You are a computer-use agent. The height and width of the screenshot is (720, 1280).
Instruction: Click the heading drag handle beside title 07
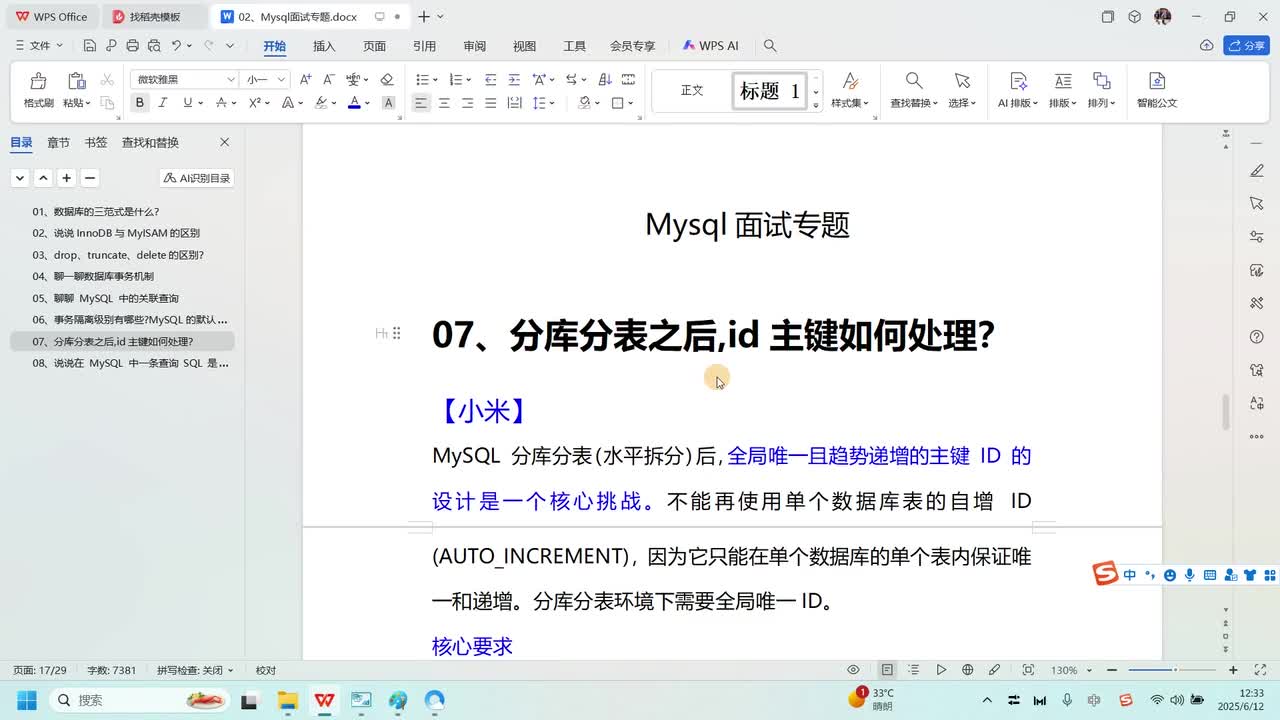396,333
